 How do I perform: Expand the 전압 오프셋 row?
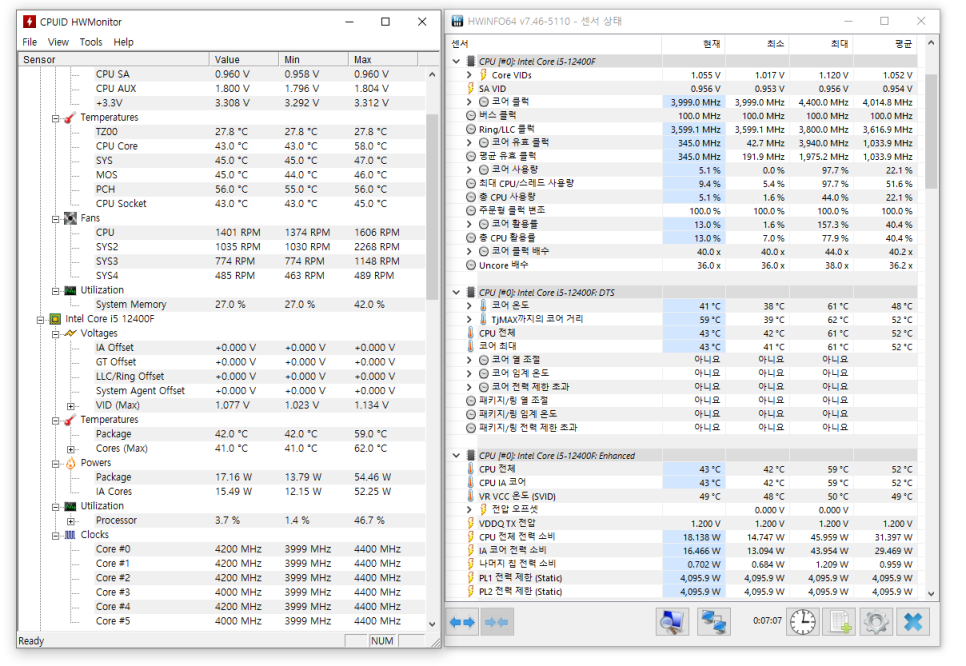469,510
